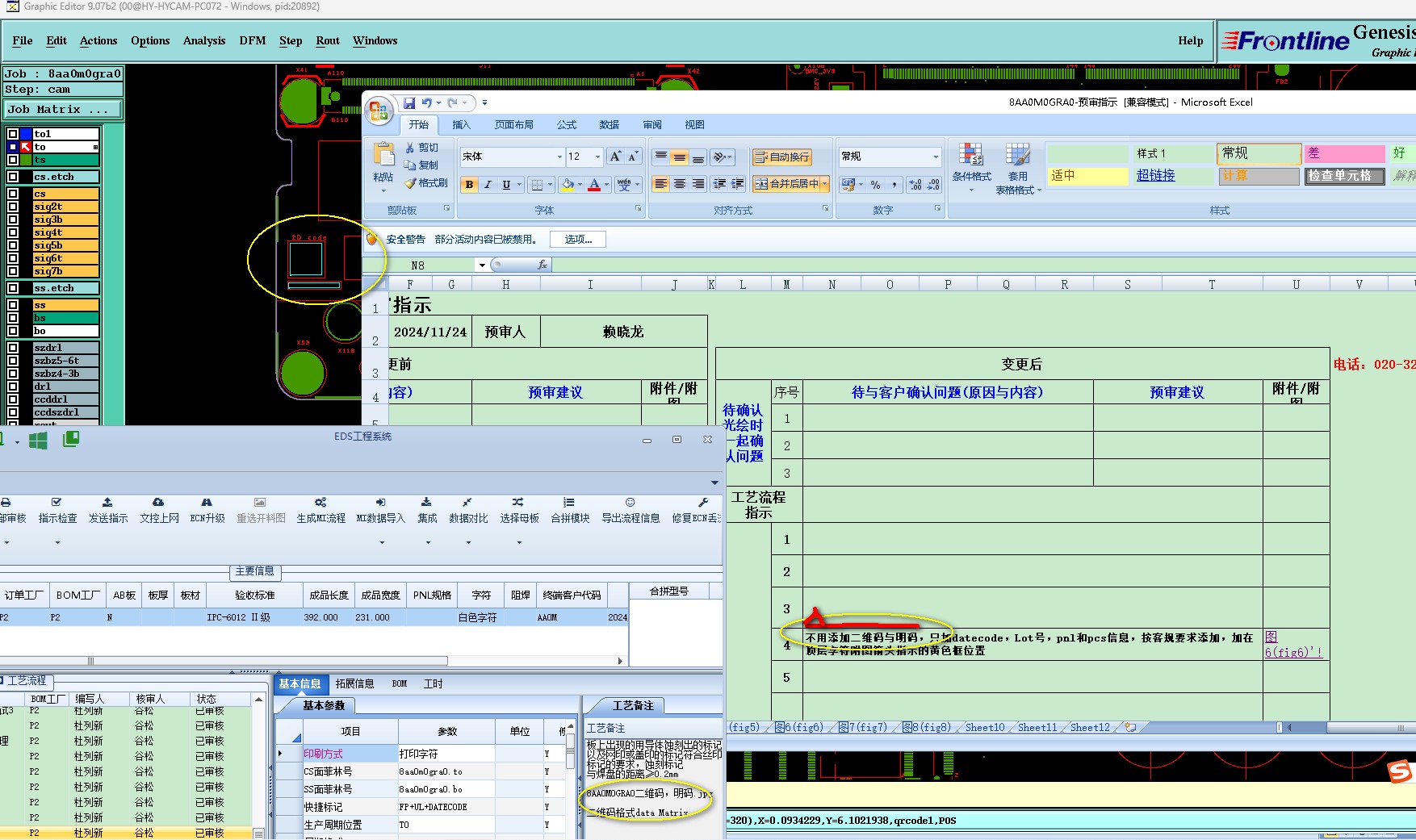Open the Actions menu in Genesis
Image resolution: width=1416 pixels, height=840 pixels.
98,40
